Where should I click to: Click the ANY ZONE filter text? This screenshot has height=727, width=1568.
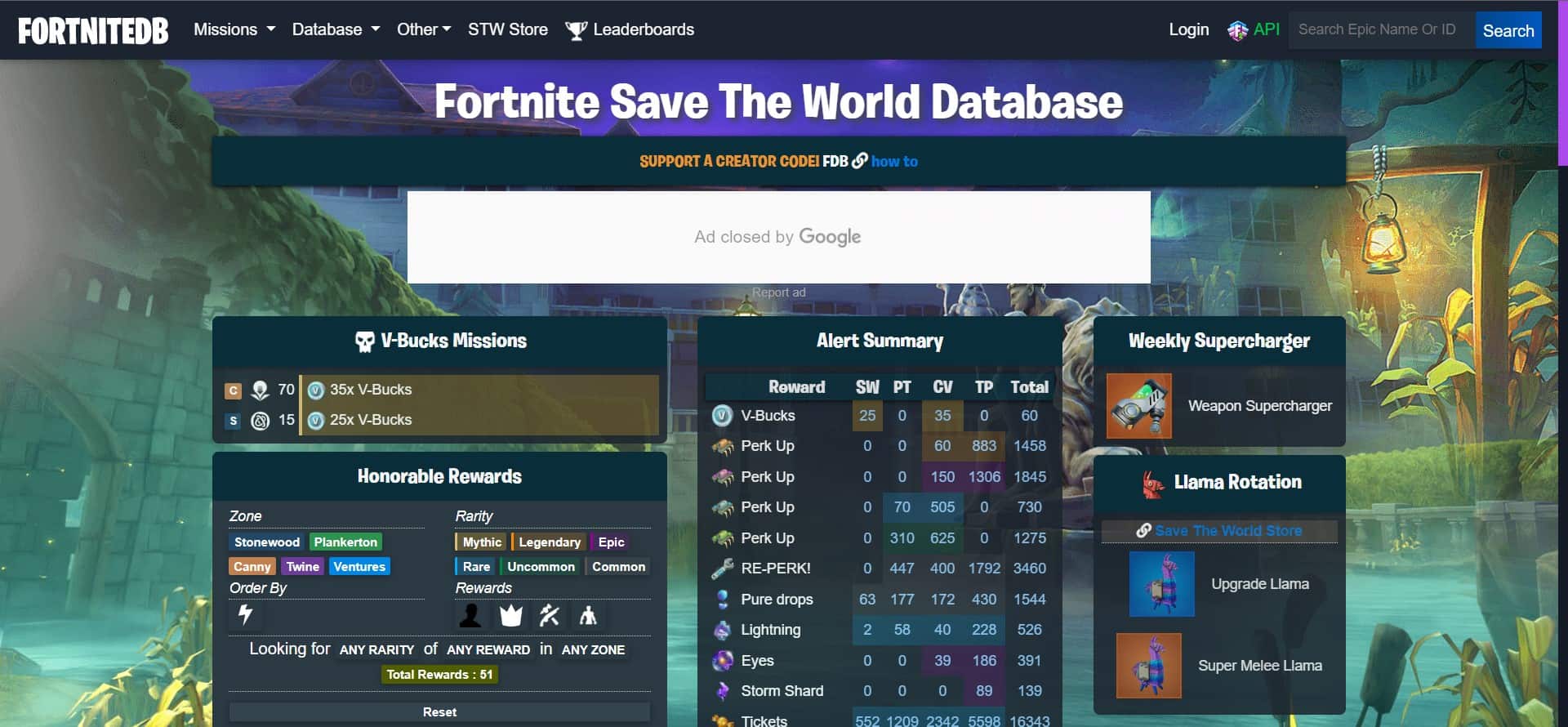point(593,650)
